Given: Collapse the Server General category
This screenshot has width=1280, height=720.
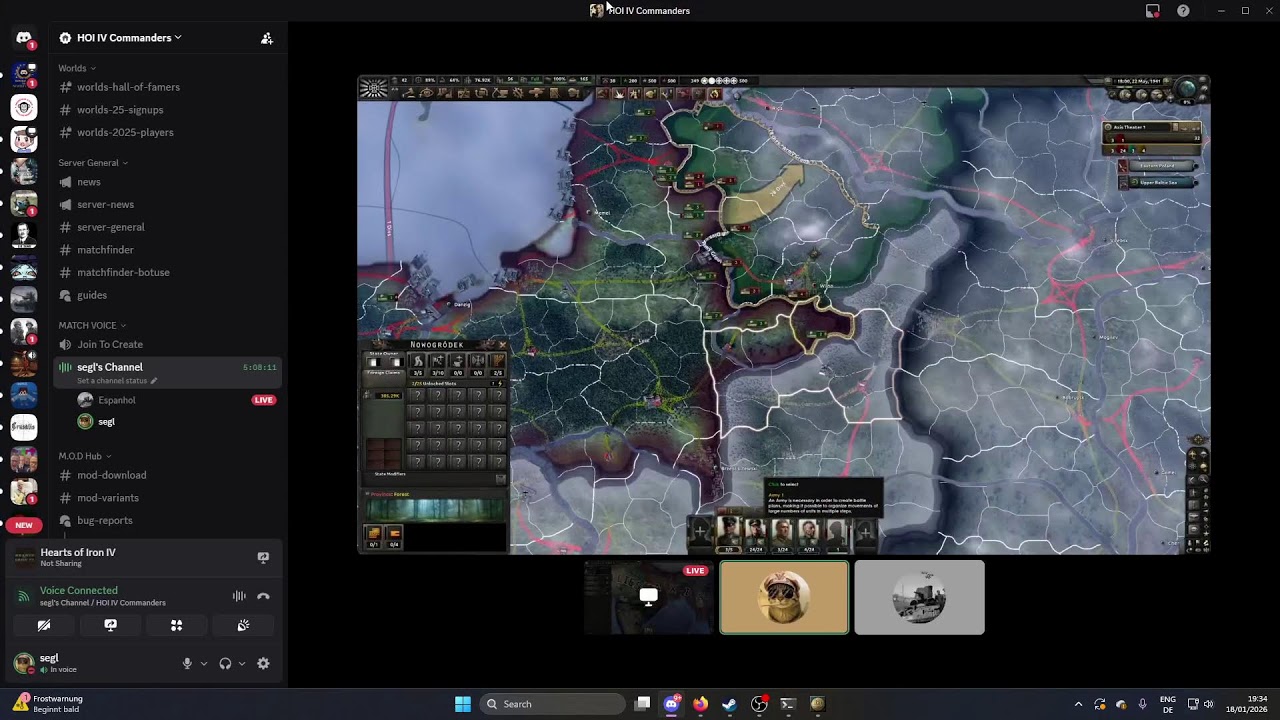Looking at the screenshot, I should click(92, 163).
